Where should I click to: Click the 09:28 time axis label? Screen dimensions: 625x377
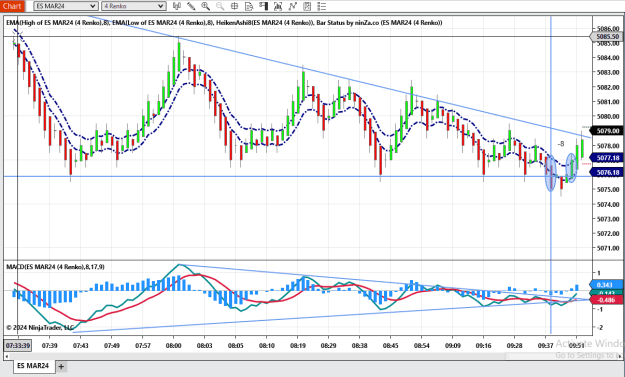click(x=515, y=346)
